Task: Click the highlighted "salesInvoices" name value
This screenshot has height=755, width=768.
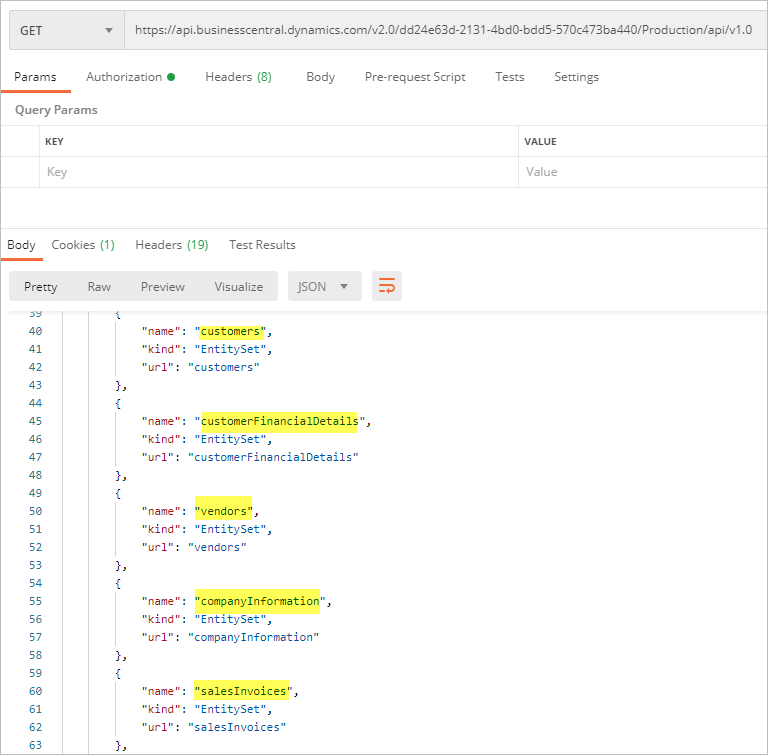Action: tap(243, 691)
